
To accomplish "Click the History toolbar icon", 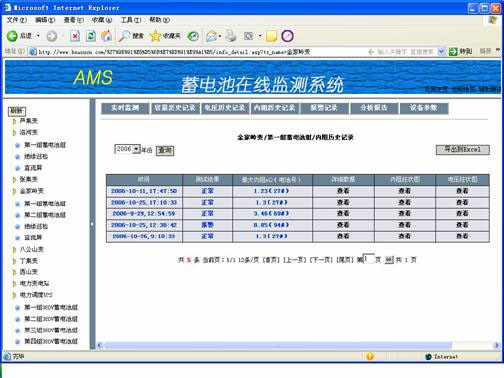I will (193, 36).
